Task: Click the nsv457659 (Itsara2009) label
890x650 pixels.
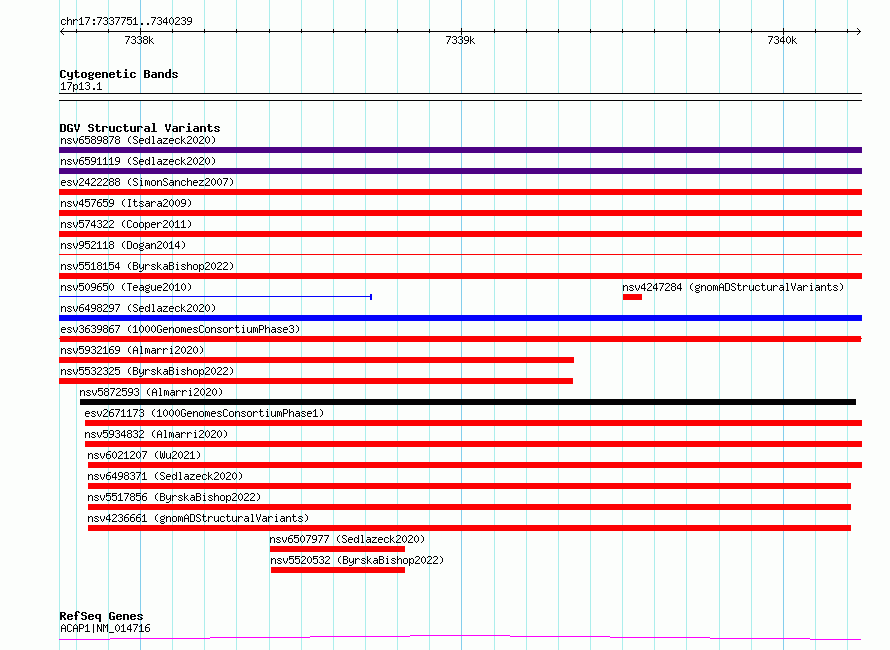Action: (125, 203)
